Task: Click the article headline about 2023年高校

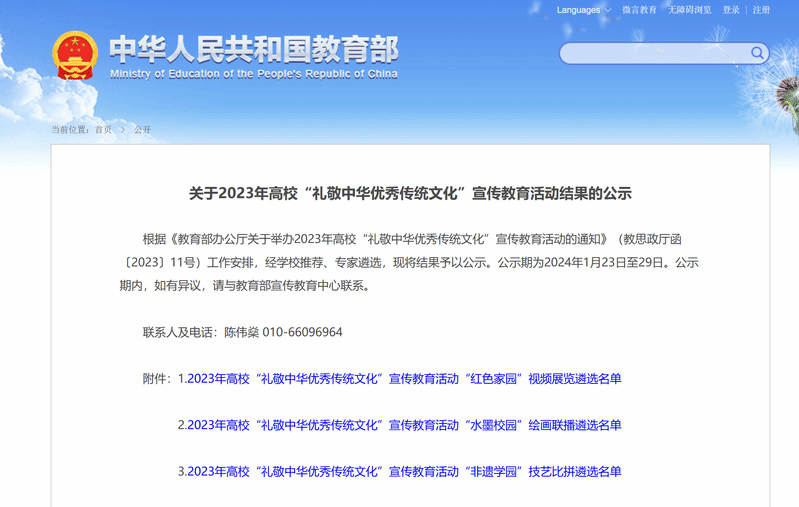Action: coord(410,193)
